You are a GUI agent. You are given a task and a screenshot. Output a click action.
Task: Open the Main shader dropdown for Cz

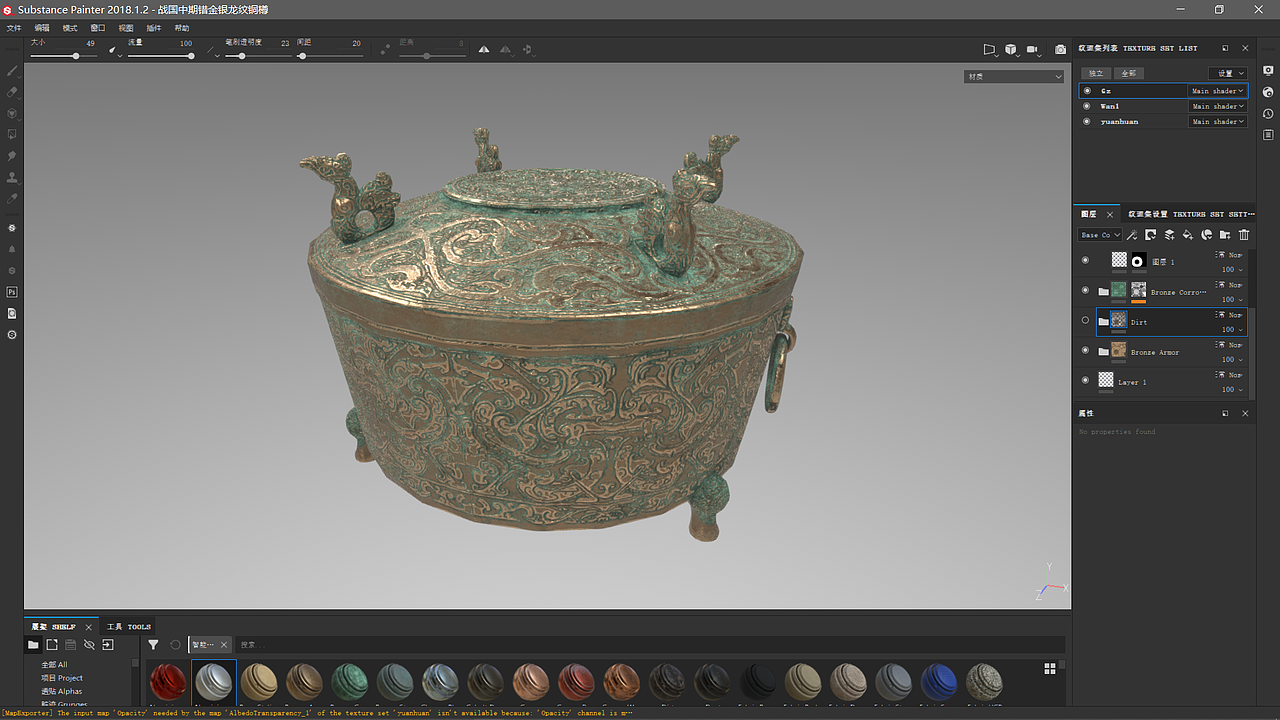(1217, 91)
